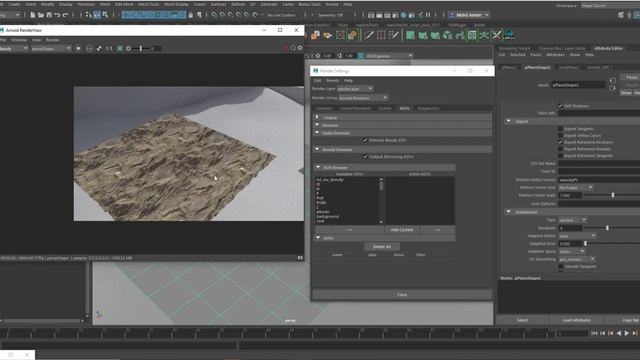Open the subdivision Type dropdown
Screen dimensions: 640x360
573,220
